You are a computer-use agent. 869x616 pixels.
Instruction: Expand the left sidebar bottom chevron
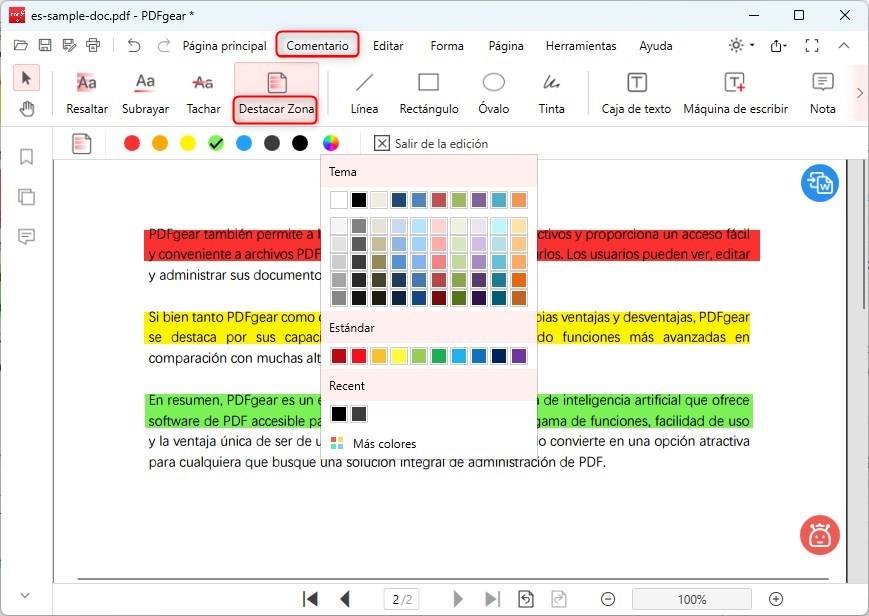(x=25, y=595)
